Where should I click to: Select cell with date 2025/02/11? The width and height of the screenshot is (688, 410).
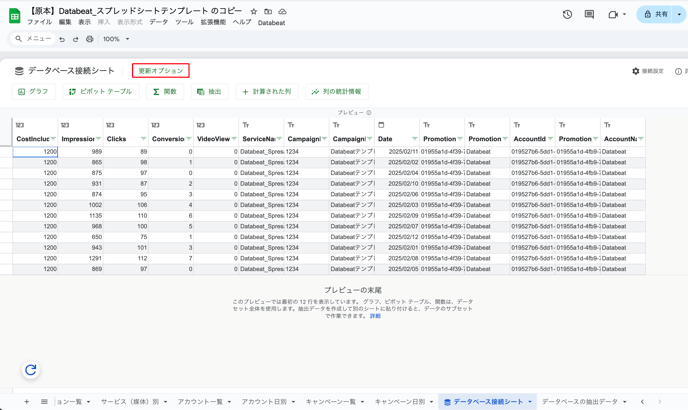click(397, 151)
